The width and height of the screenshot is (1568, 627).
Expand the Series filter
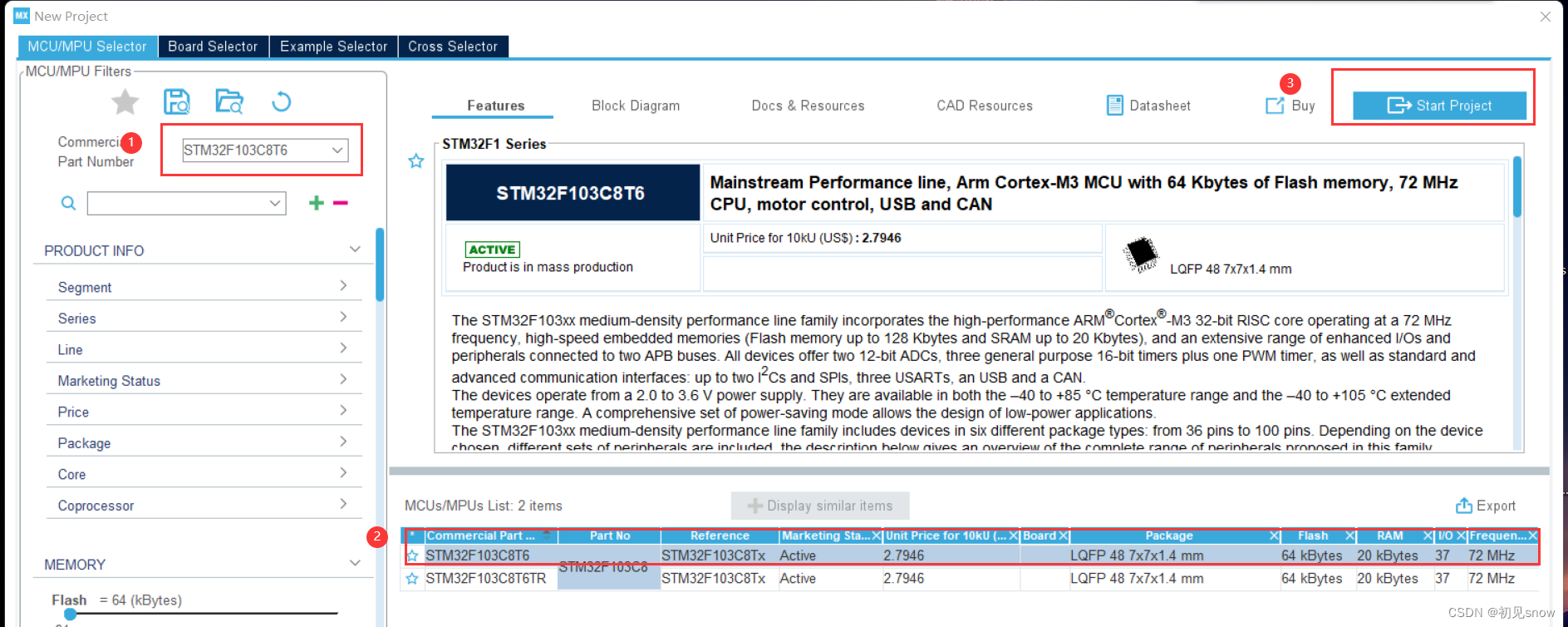pyautogui.click(x=343, y=317)
